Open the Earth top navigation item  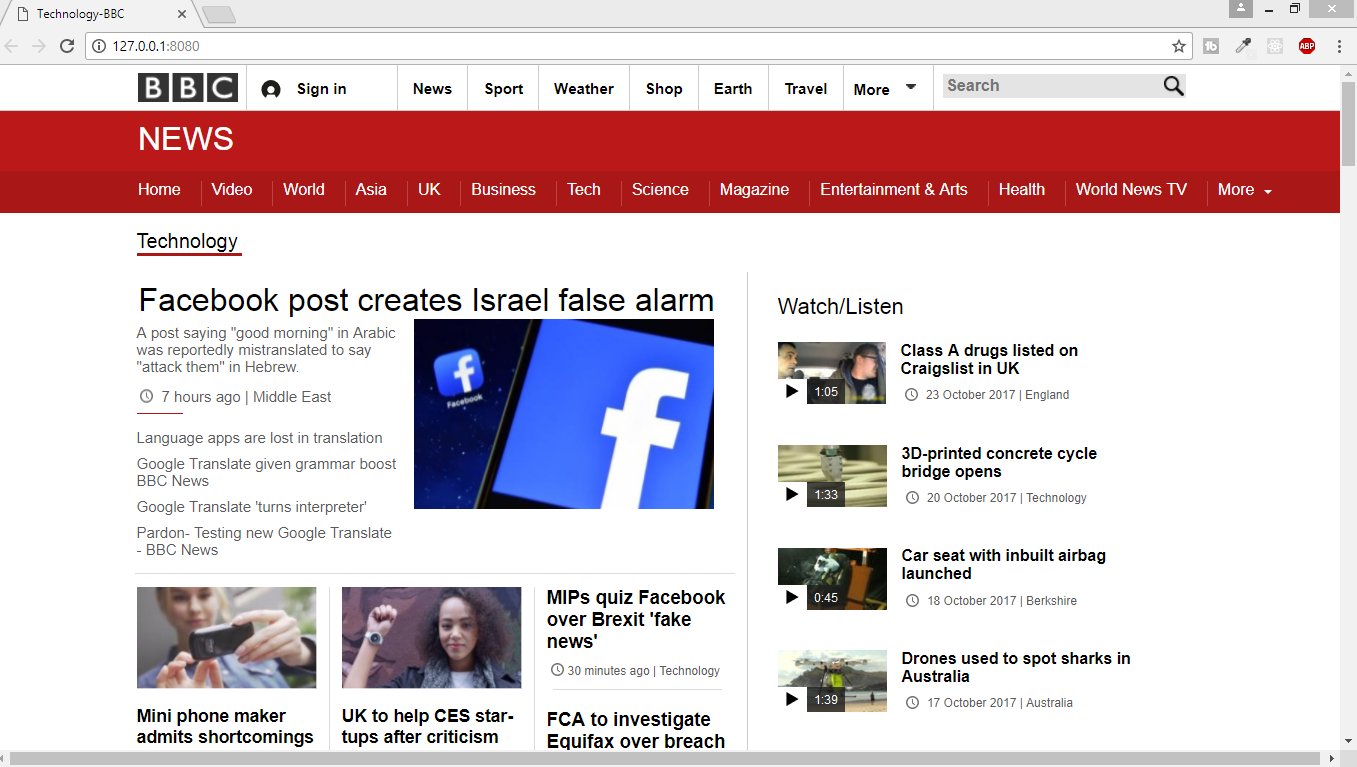point(733,89)
